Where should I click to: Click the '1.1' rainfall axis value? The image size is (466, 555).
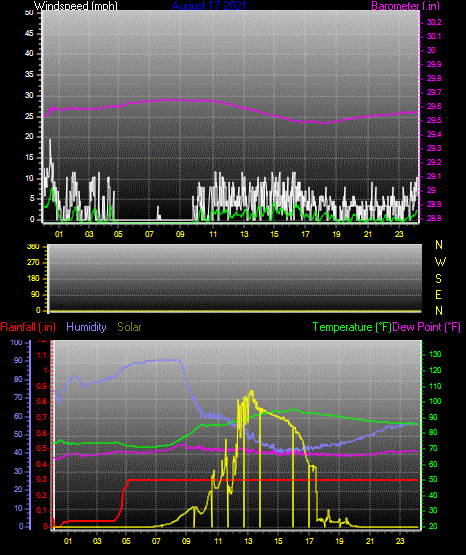click(x=42, y=355)
